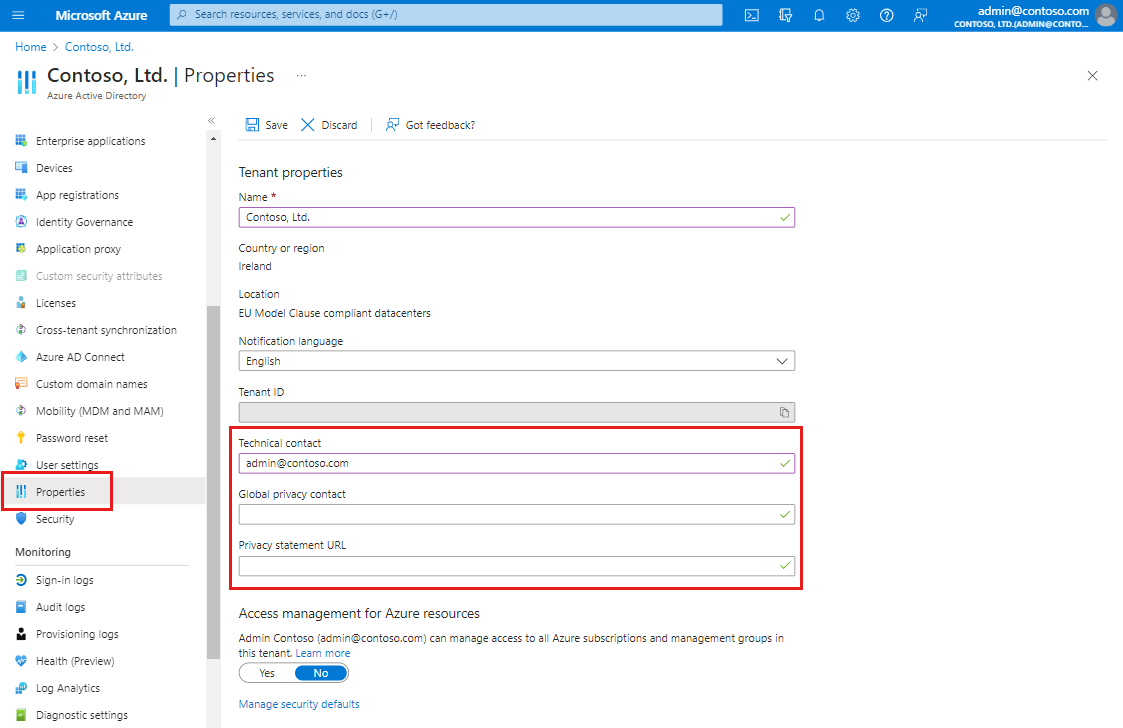Viewport: 1123px width, 728px height.
Task: Open directories and subscriptions filter icon
Action: pos(785,15)
